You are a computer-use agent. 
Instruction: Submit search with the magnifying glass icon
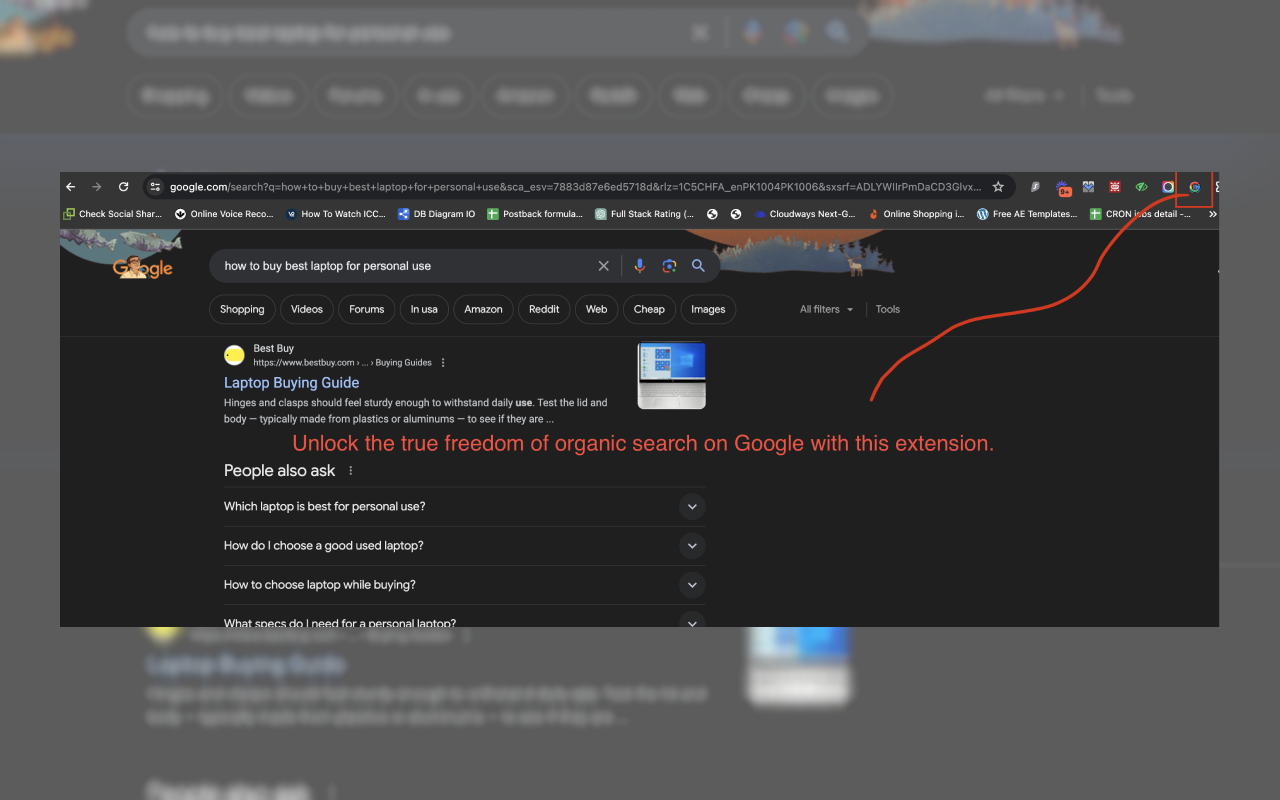[698, 266]
